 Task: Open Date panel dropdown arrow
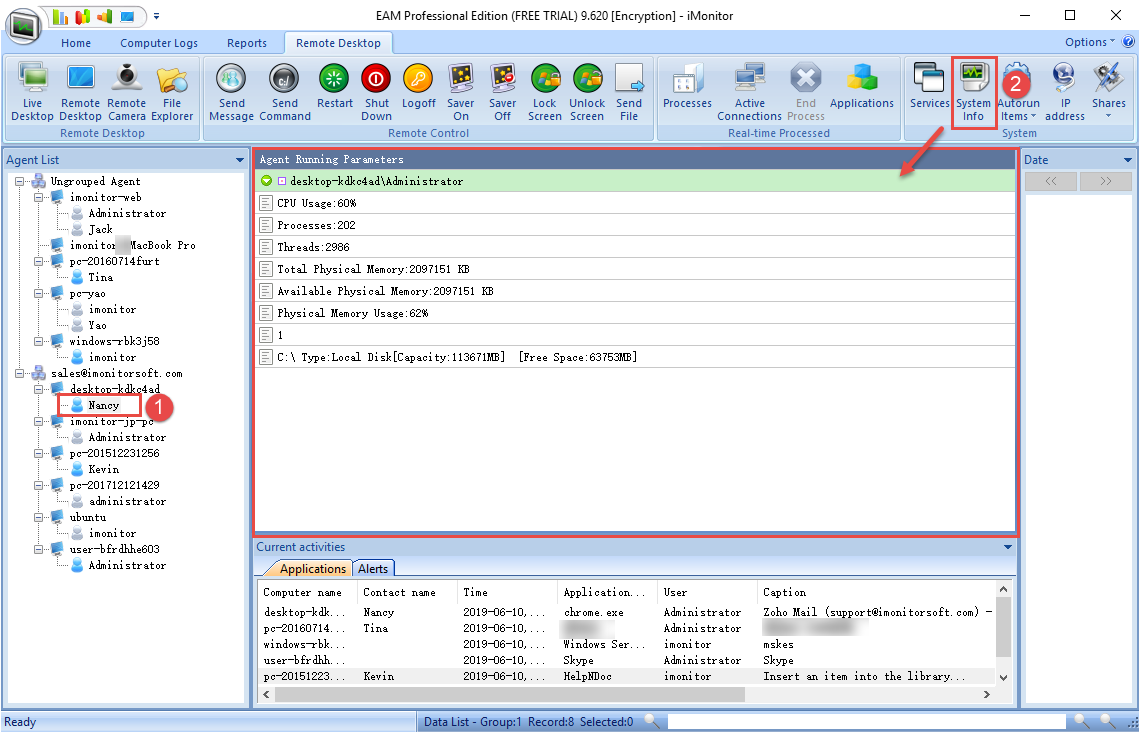(1128, 160)
